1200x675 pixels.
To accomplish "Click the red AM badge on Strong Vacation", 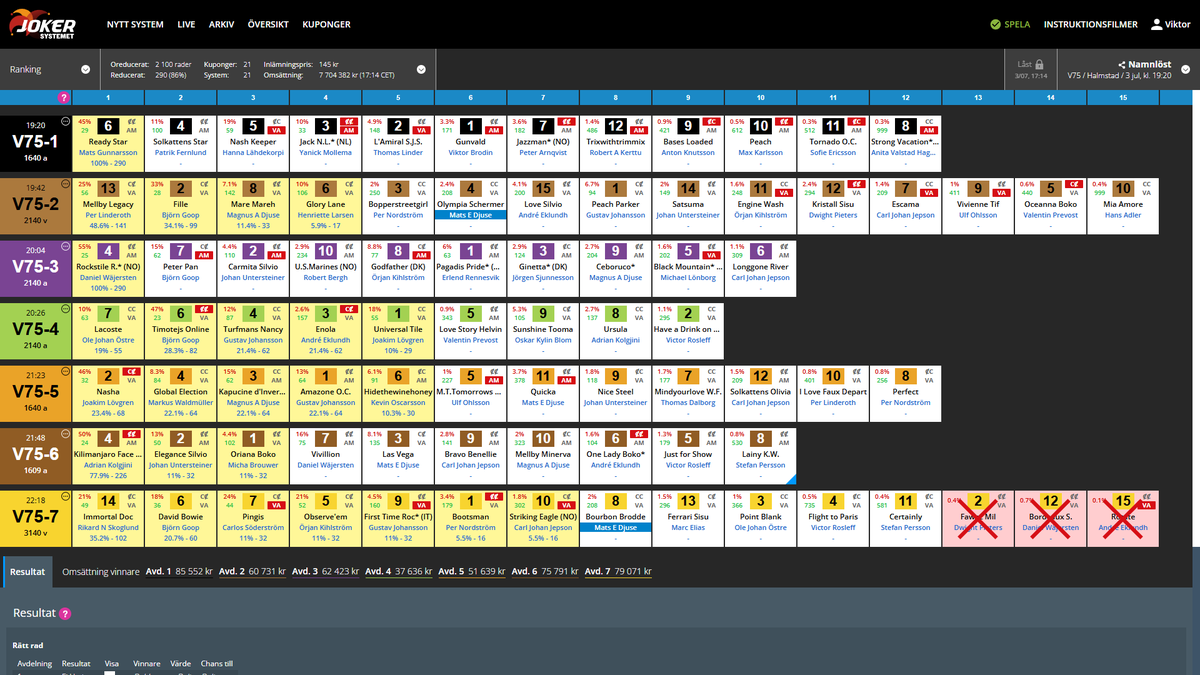I will (928, 131).
